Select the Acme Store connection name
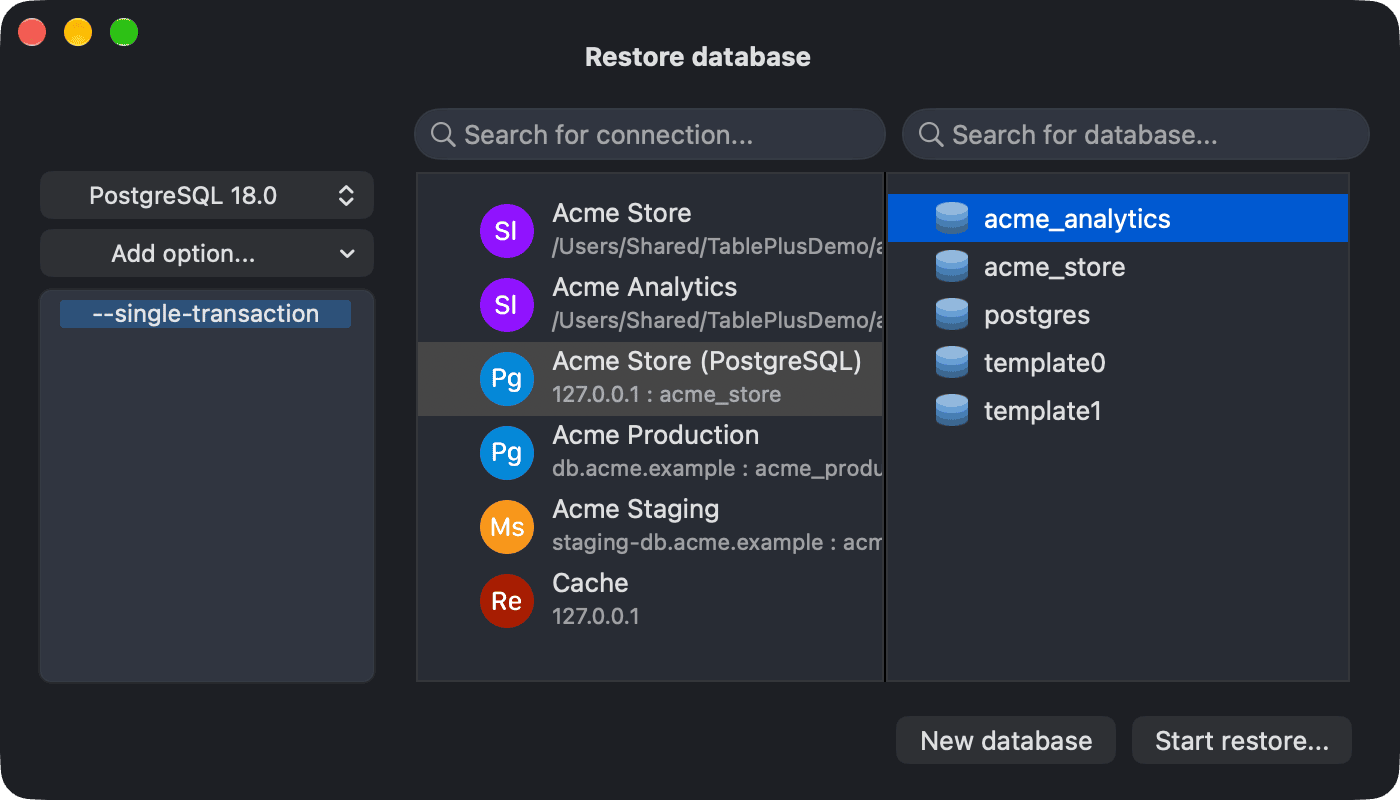Screen dimensions: 1400x800 click(x=622, y=213)
